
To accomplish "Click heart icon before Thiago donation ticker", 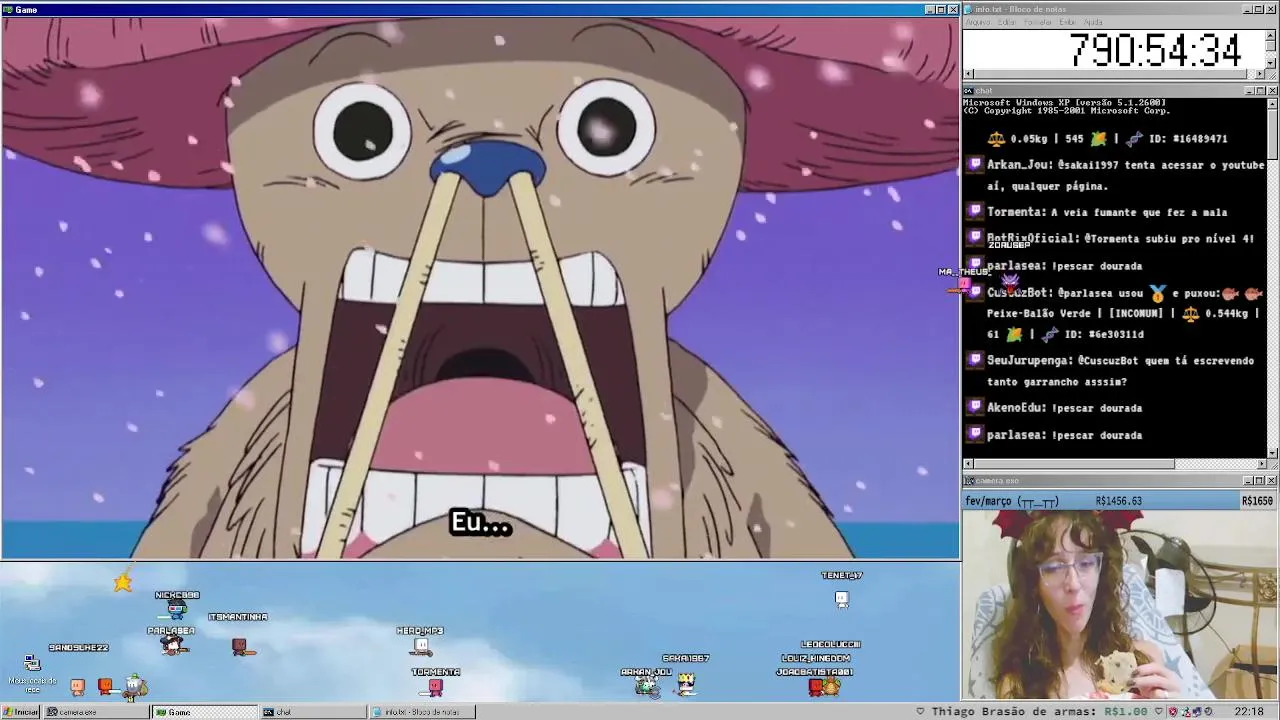I will (921, 711).
